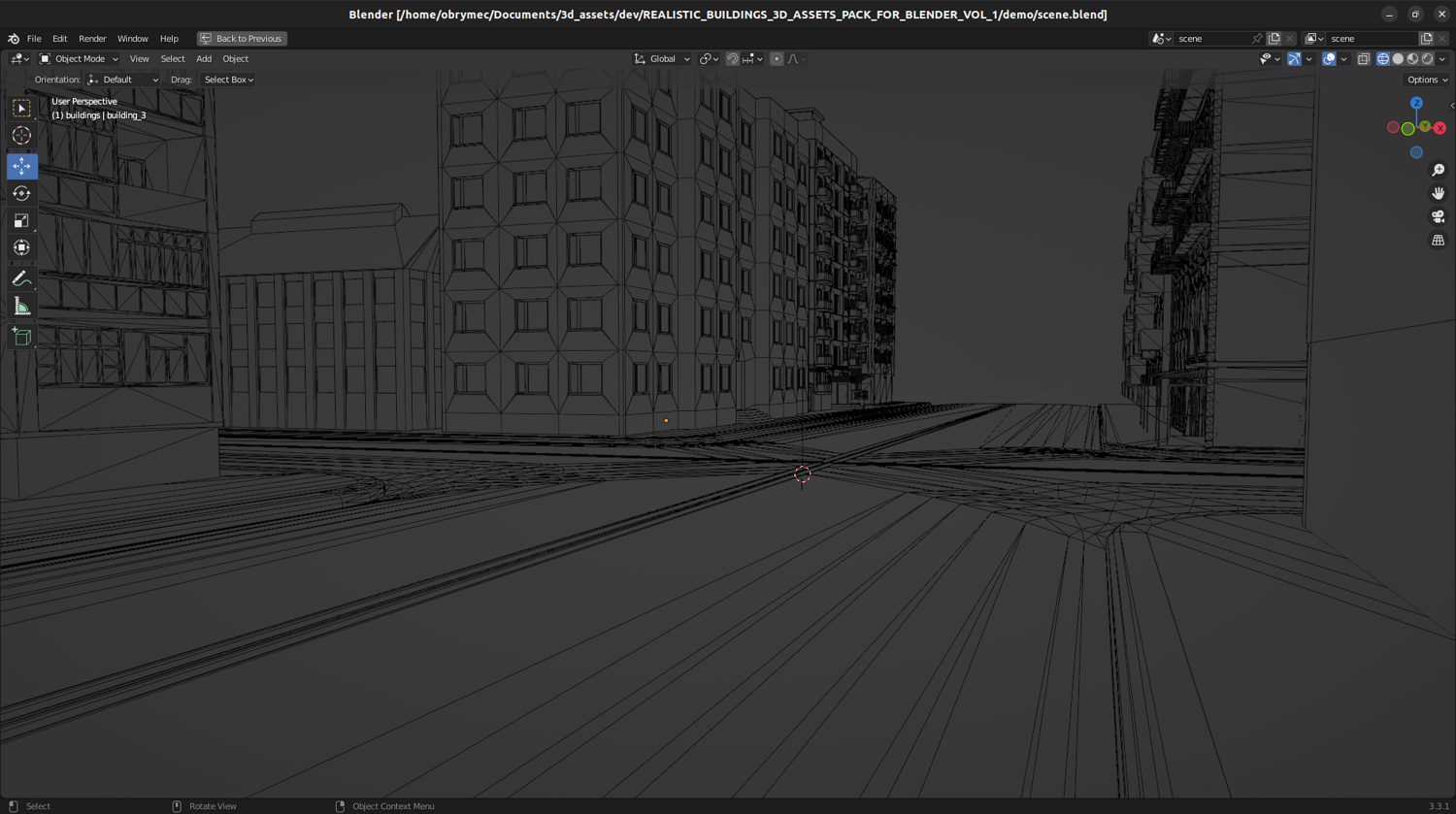Click the negative Z axis gizmo circle
The width and height of the screenshot is (1456, 814).
click(1416, 152)
